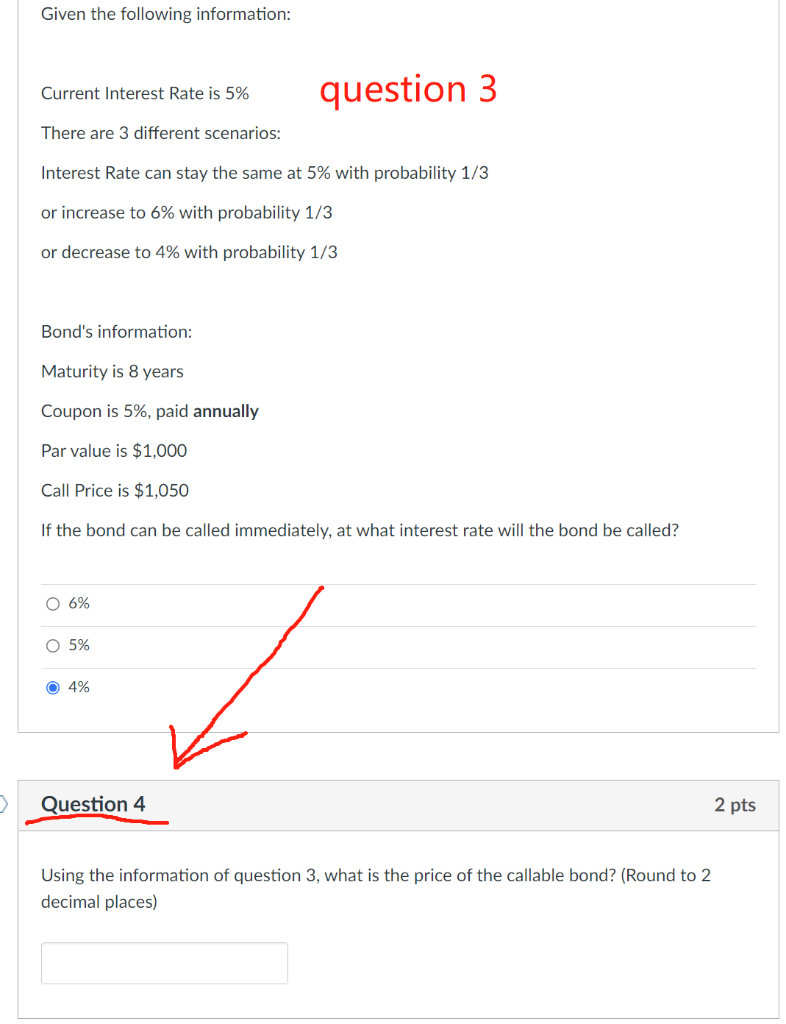This screenshot has width=786, height=1024.
Task: Click the Current Interest Rate is 5% line
Action: click(144, 93)
